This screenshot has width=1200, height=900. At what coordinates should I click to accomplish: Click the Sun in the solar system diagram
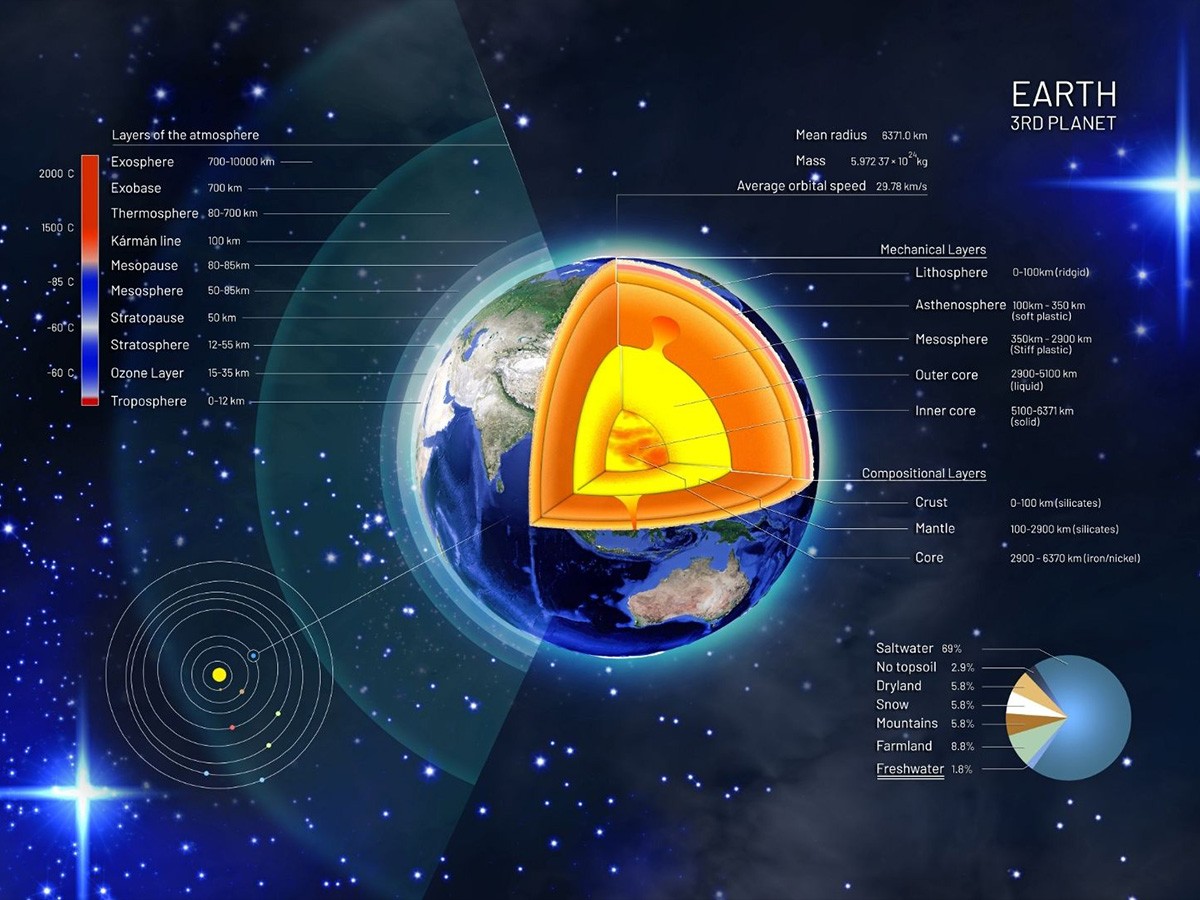click(218, 674)
